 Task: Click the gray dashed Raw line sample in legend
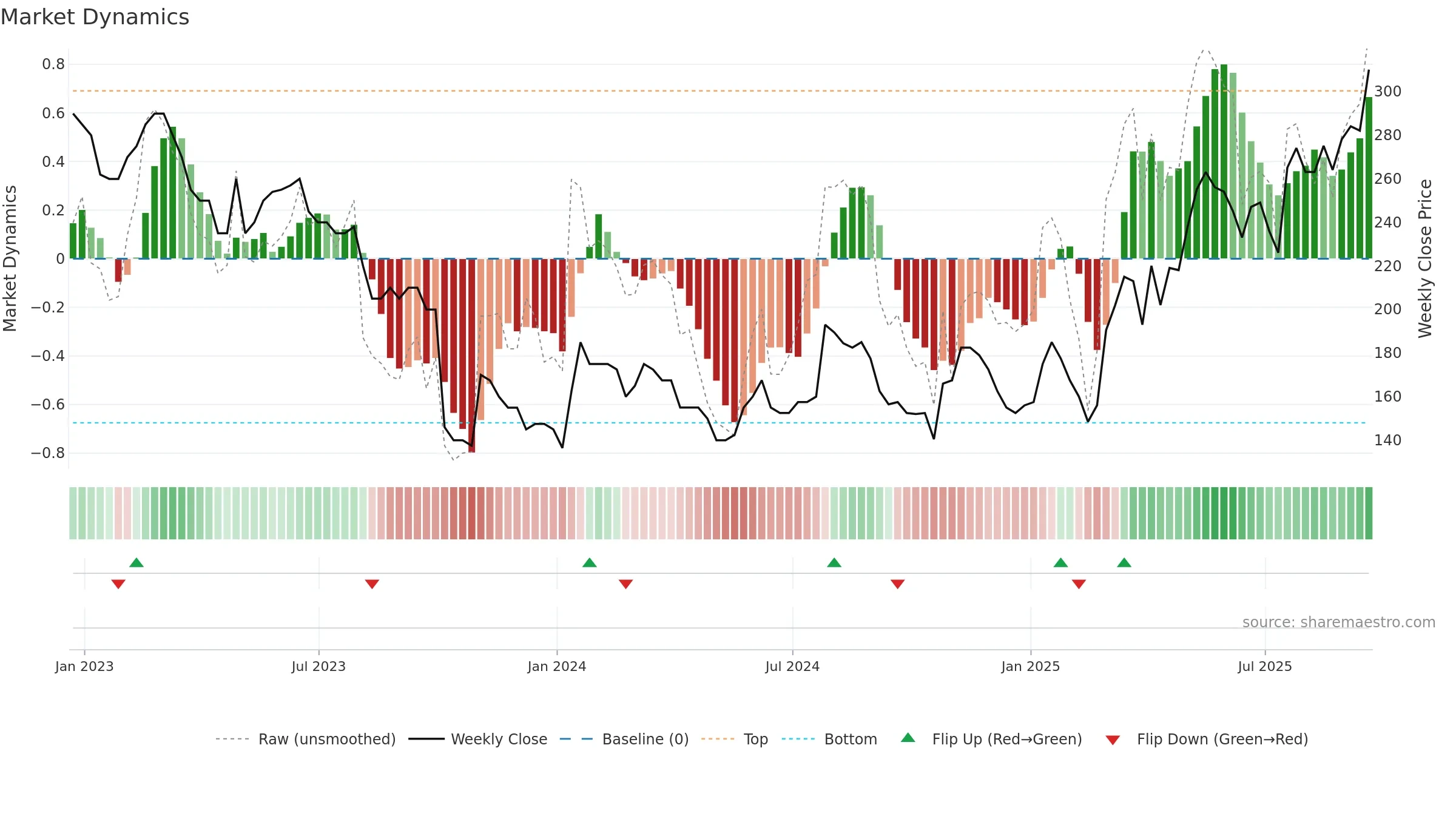232,739
